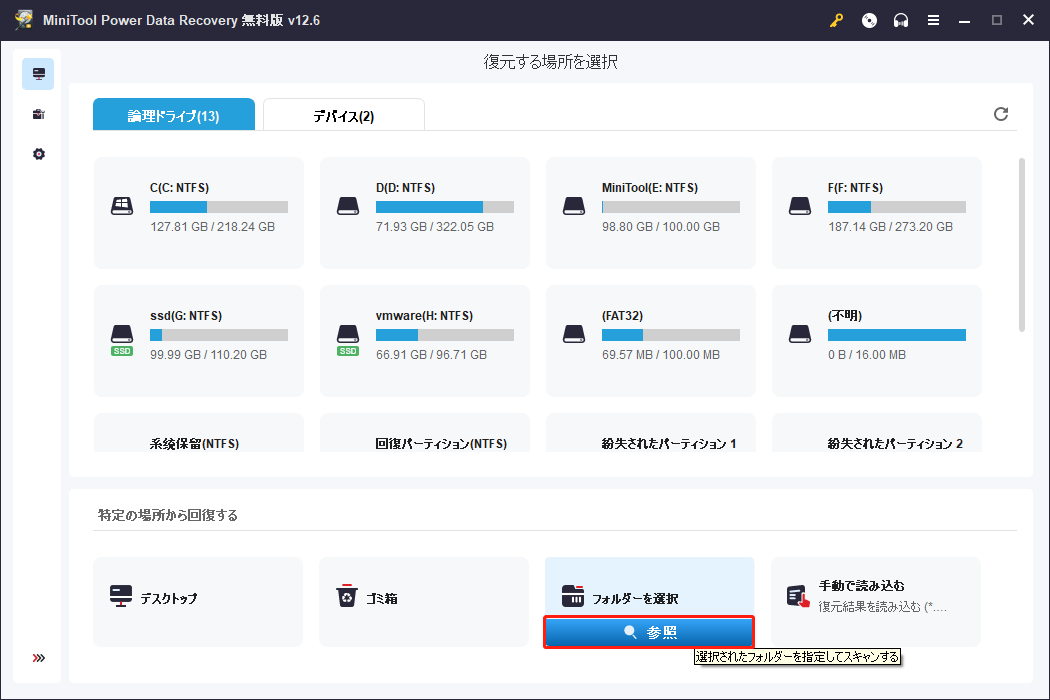Open the hamburger menu
The width and height of the screenshot is (1050, 700).
click(933, 20)
